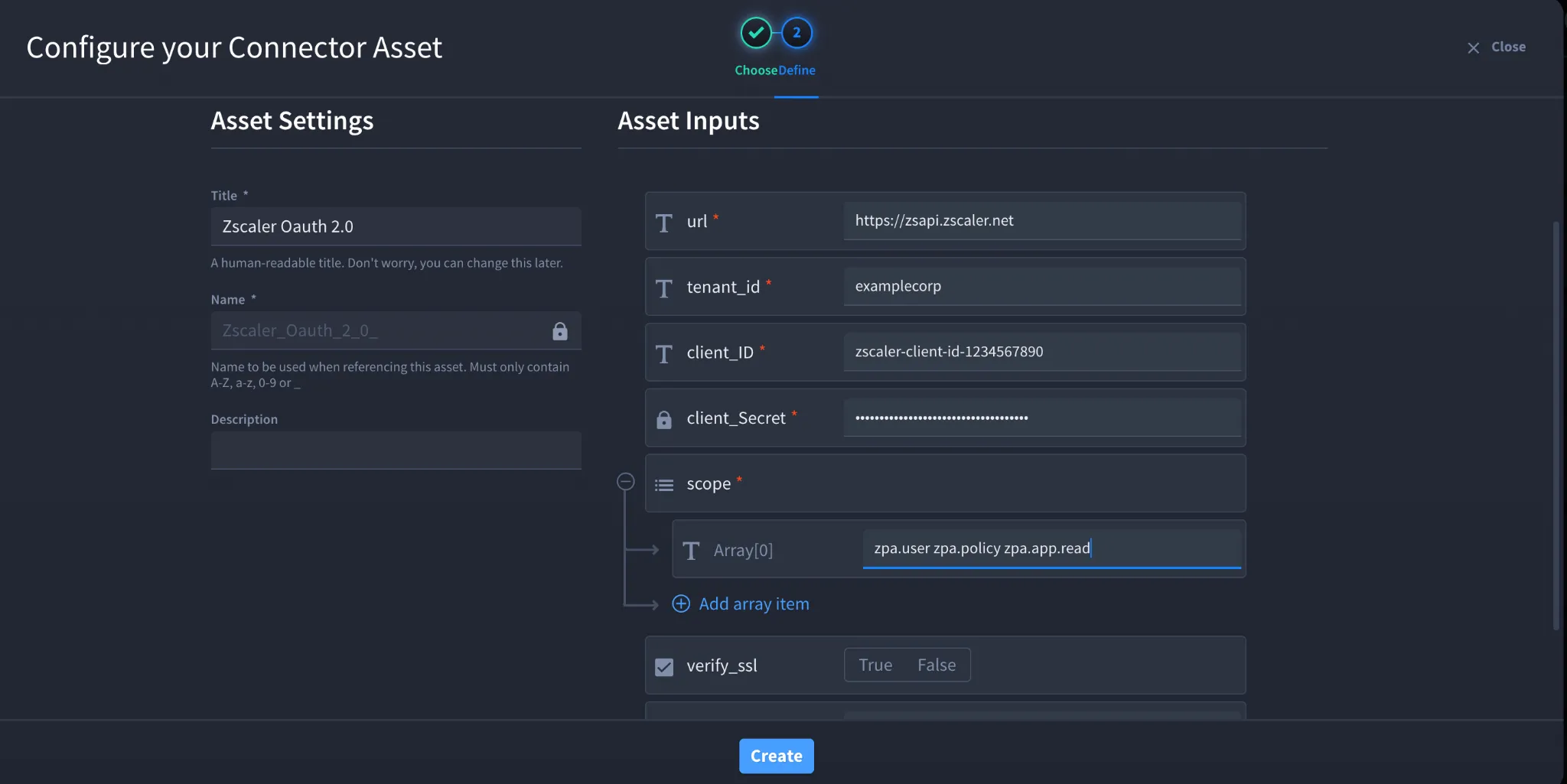Click the text type icon beside url
This screenshot has width=1567, height=784.
point(664,223)
